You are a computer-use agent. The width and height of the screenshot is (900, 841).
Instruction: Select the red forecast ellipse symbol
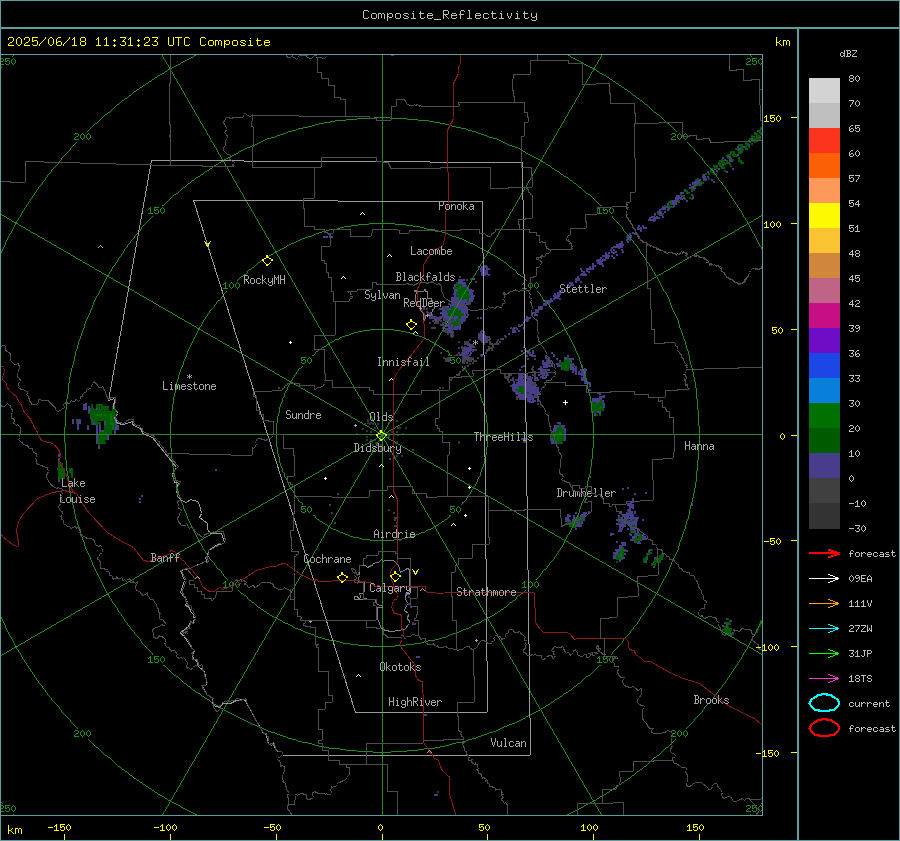point(824,728)
